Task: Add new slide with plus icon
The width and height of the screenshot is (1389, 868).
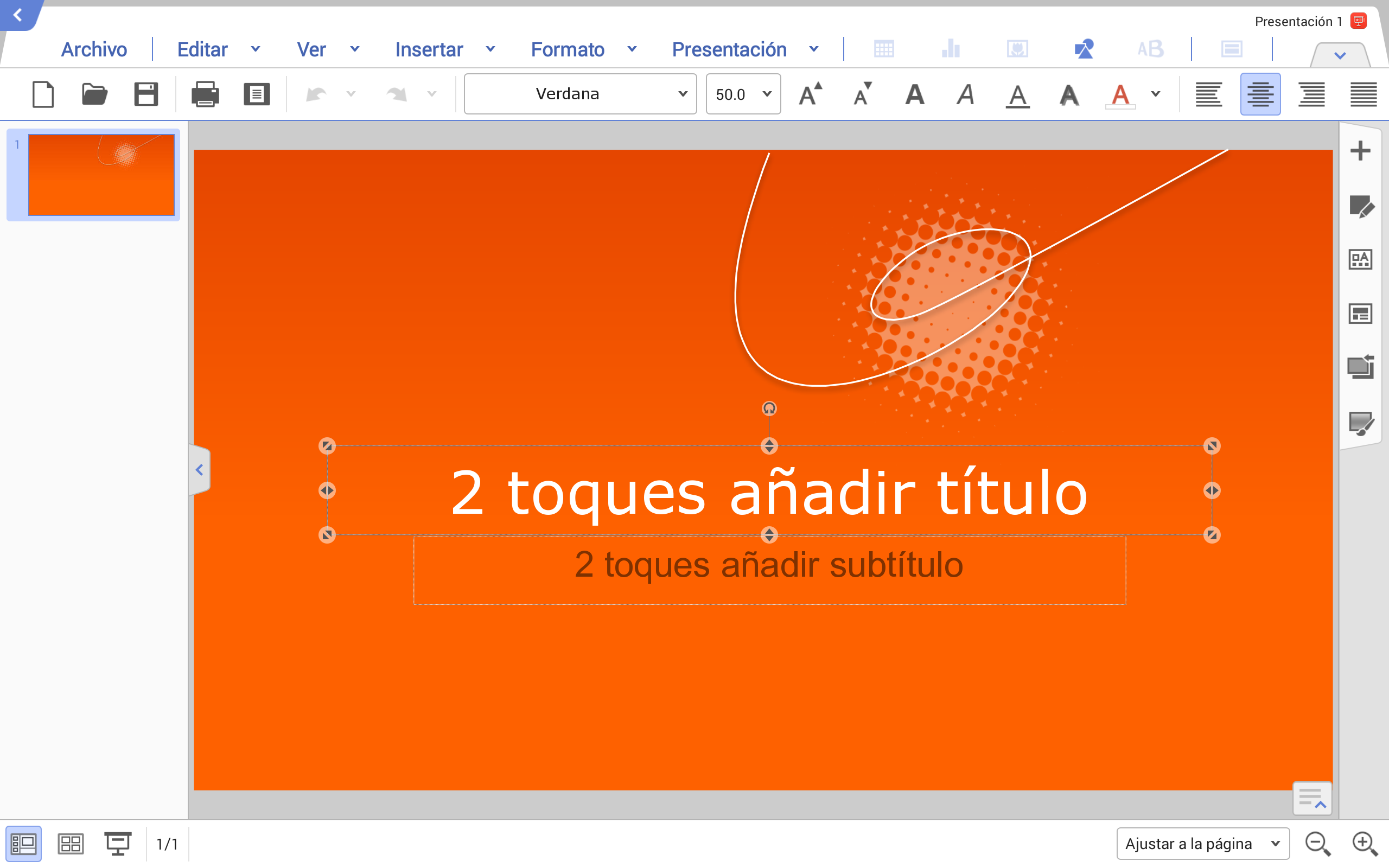Action: [1360, 151]
